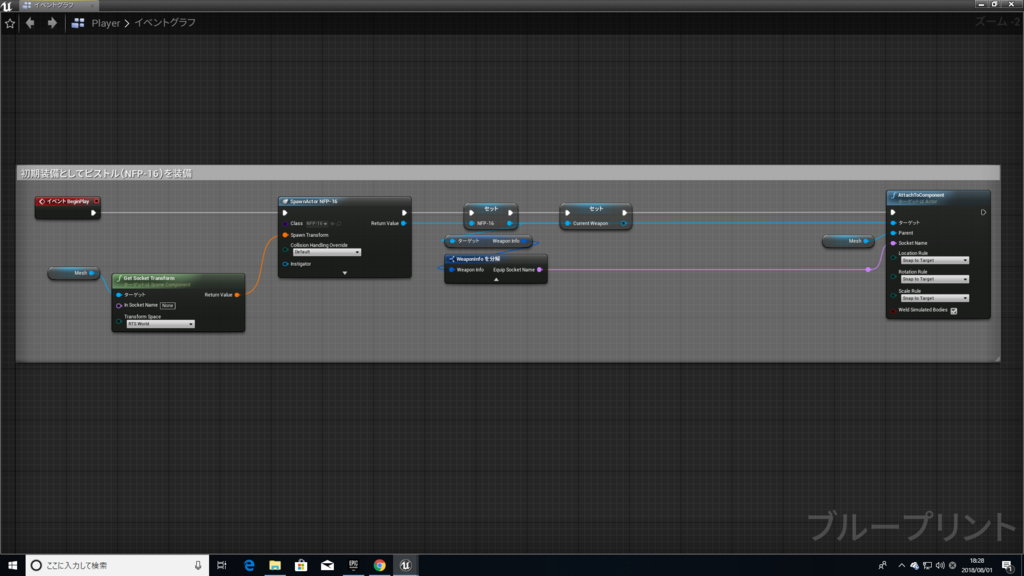Image resolution: width=1024 pixels, height=576 pixels.
Task: Click the BeginPlay event node's exec output pin
Action: pyautogui.click(x=93, y=213)
